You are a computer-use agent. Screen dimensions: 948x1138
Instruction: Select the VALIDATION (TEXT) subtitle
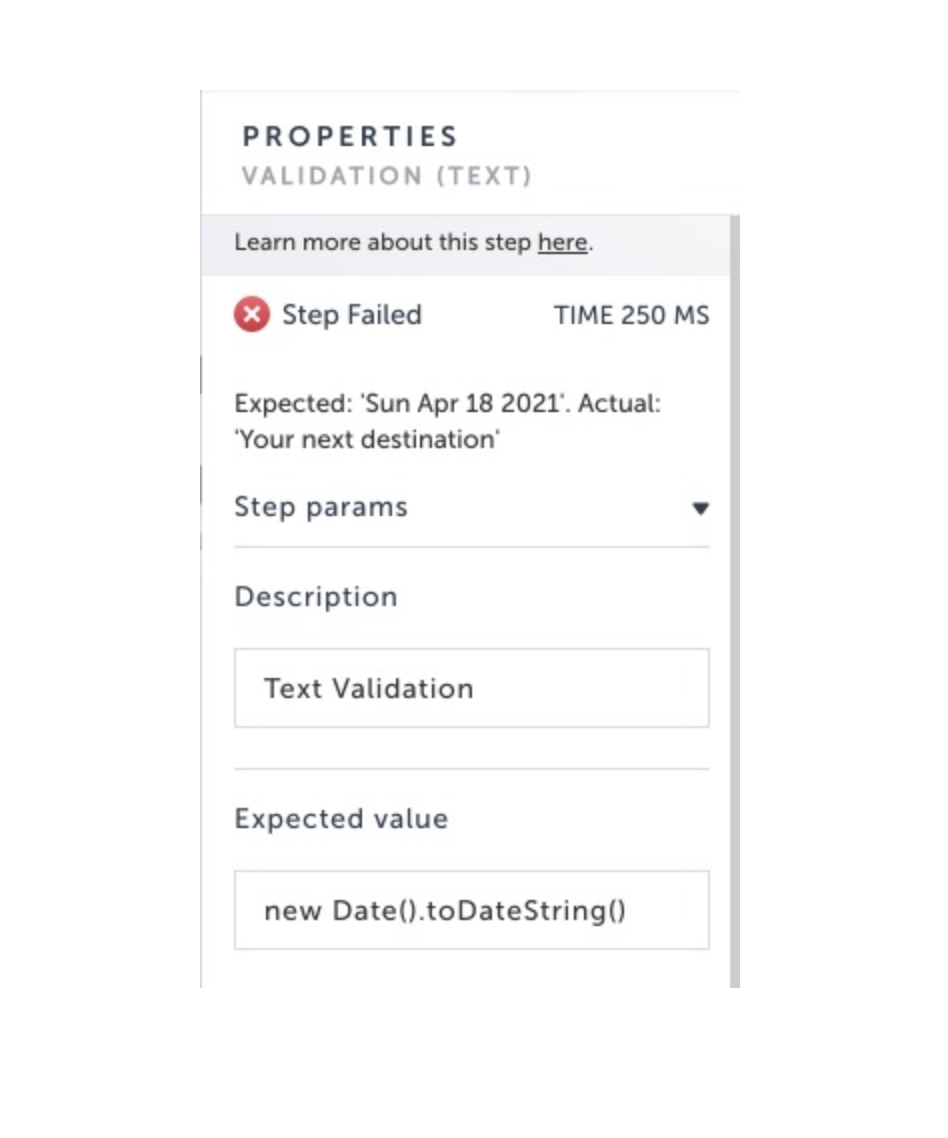(x=386, y=177)
